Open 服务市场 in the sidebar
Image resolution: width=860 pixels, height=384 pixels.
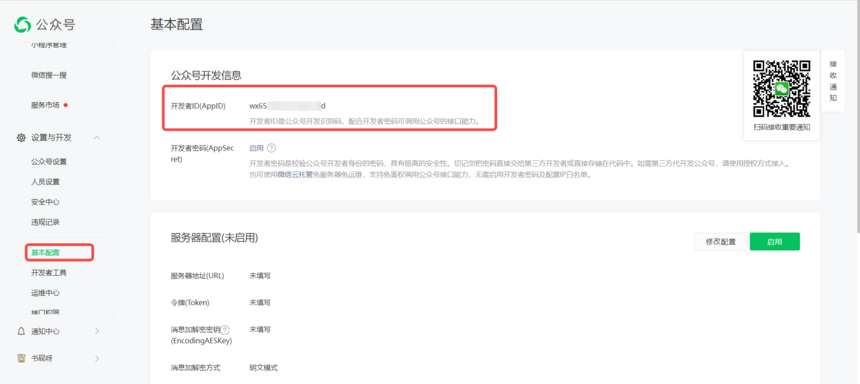tap(45, 105)
